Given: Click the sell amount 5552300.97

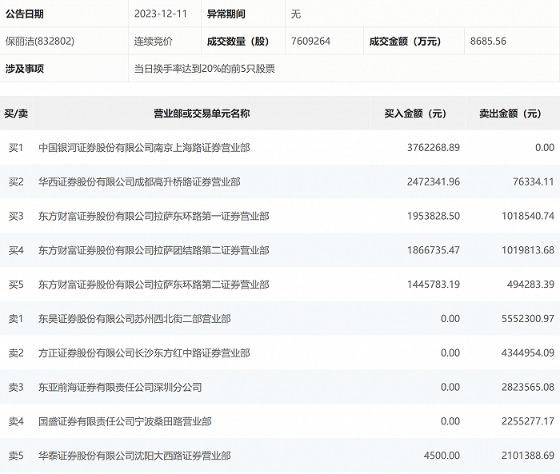Looking at the screenshot, I should (528, 318).
